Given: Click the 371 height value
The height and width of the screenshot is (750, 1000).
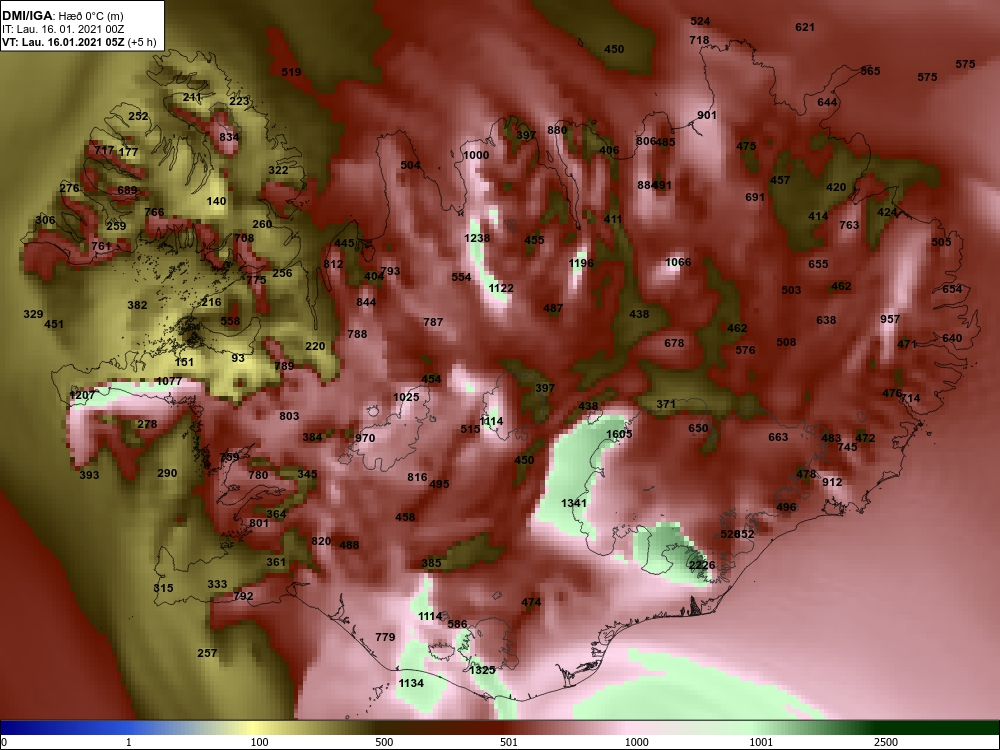Looking at the screenshot, I should coord(666,404).
